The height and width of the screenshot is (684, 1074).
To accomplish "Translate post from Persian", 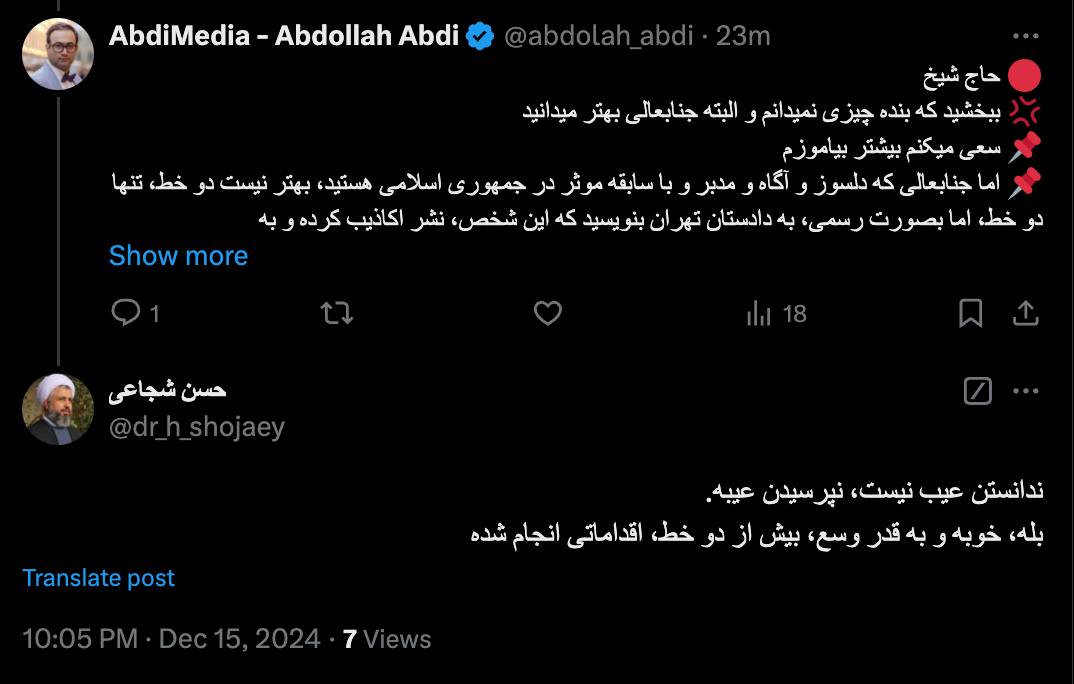I will 98,578.
